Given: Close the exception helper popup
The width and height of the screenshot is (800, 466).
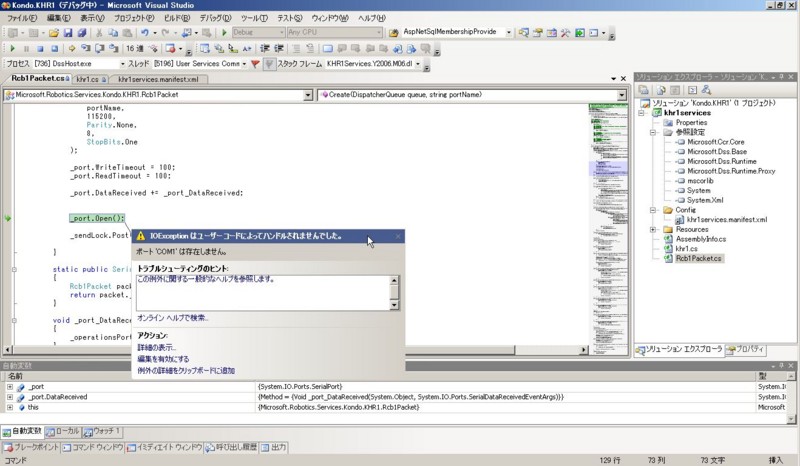Looking at the screenshot, I should tap(398, 236).
